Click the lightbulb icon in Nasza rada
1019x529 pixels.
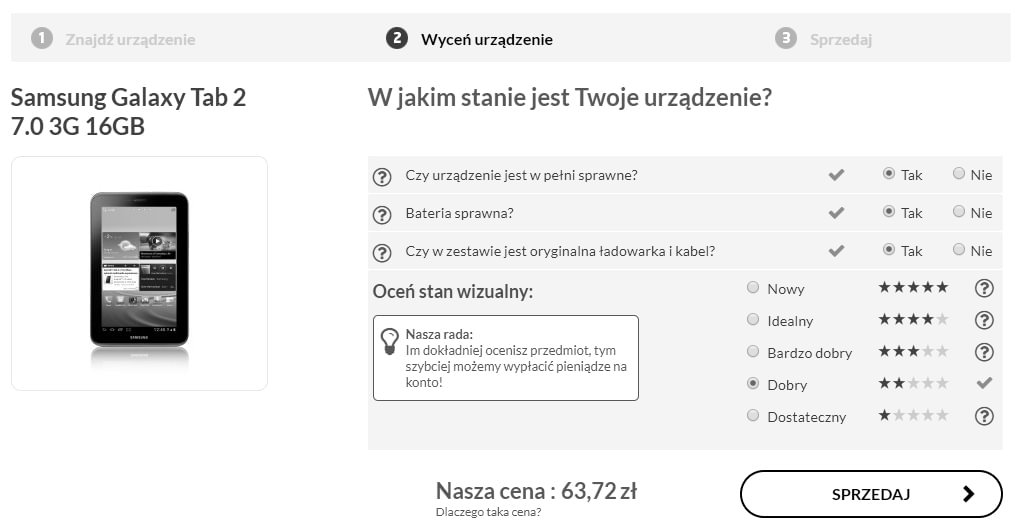click(389, 341)
